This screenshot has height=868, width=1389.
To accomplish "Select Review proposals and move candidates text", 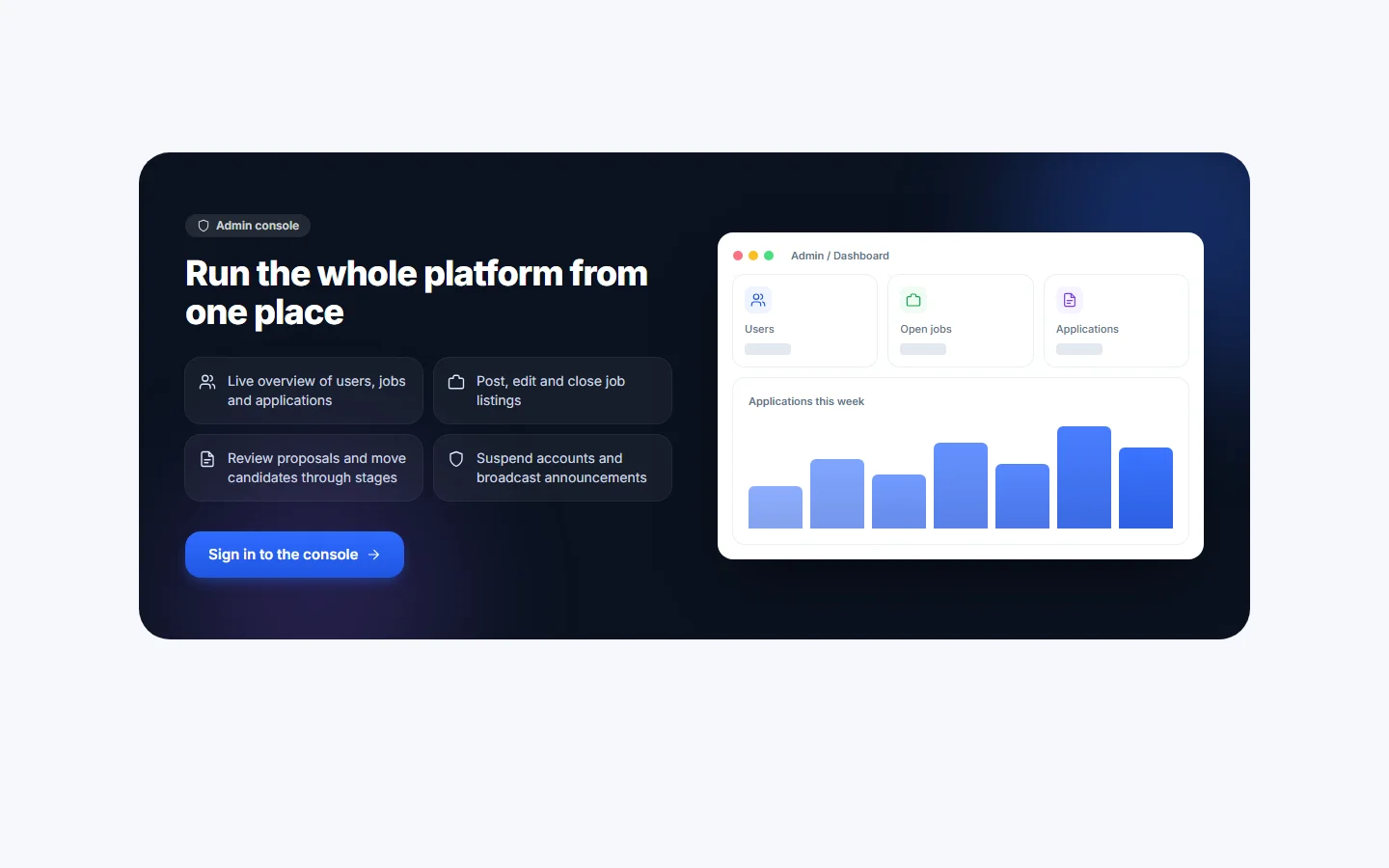I will tap(316, 468).
